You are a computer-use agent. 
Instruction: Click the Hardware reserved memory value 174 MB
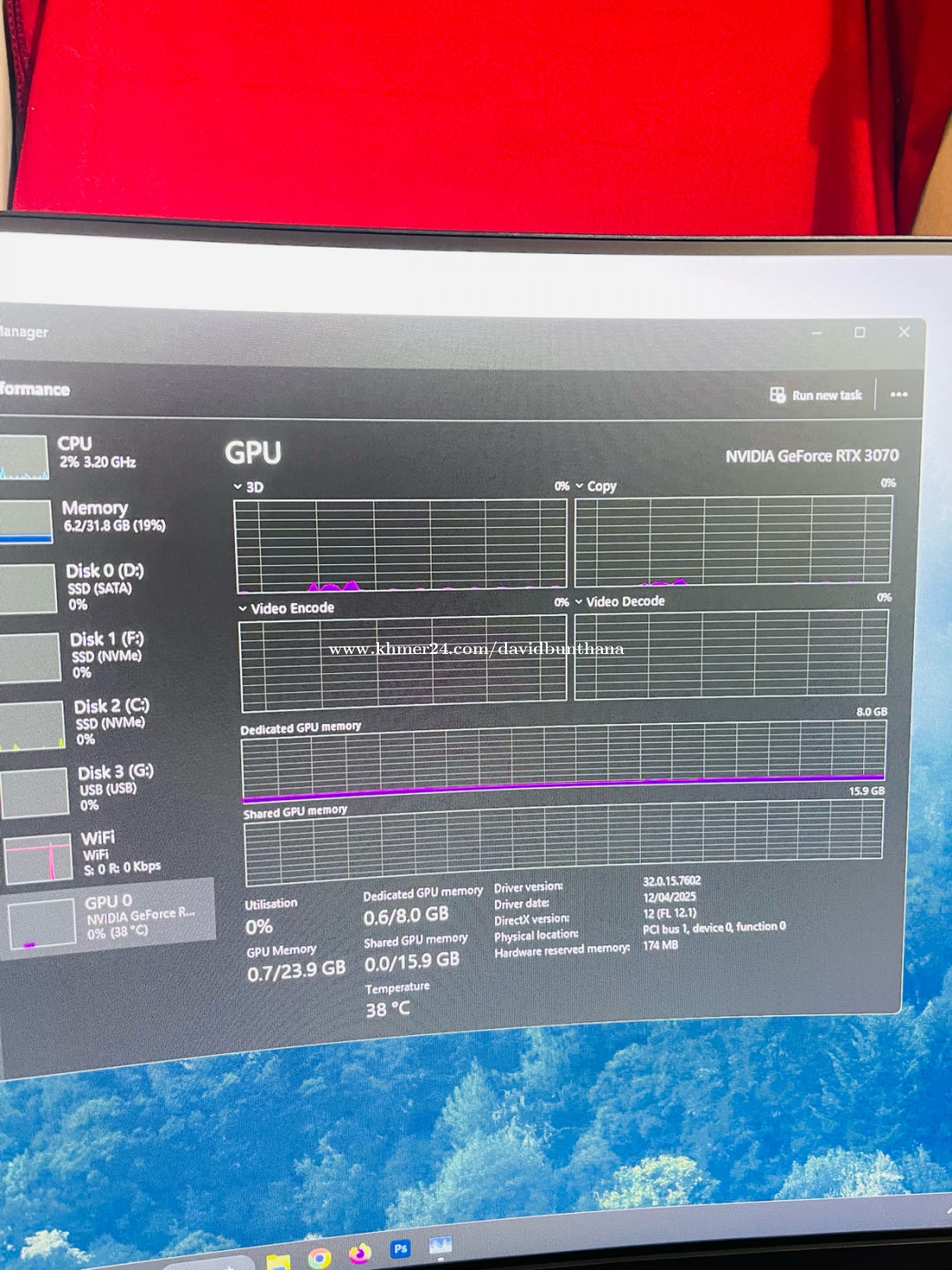(x=660, y=945)
